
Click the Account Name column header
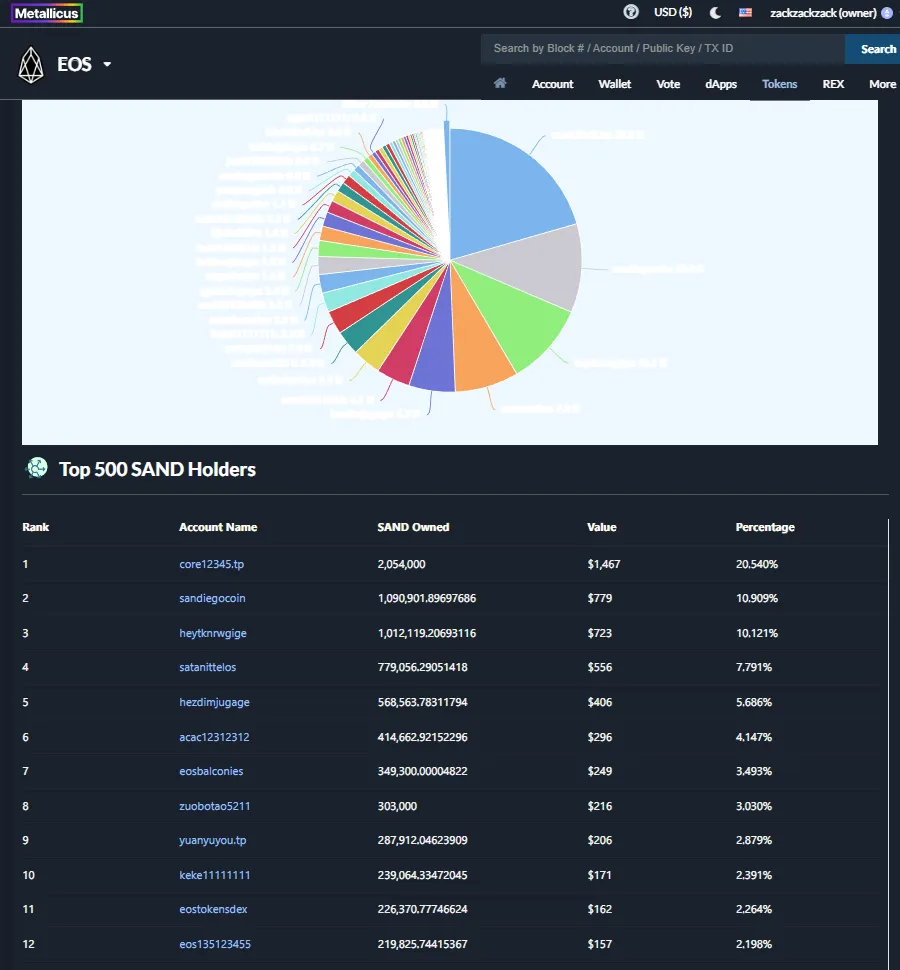tap(218, 527)
